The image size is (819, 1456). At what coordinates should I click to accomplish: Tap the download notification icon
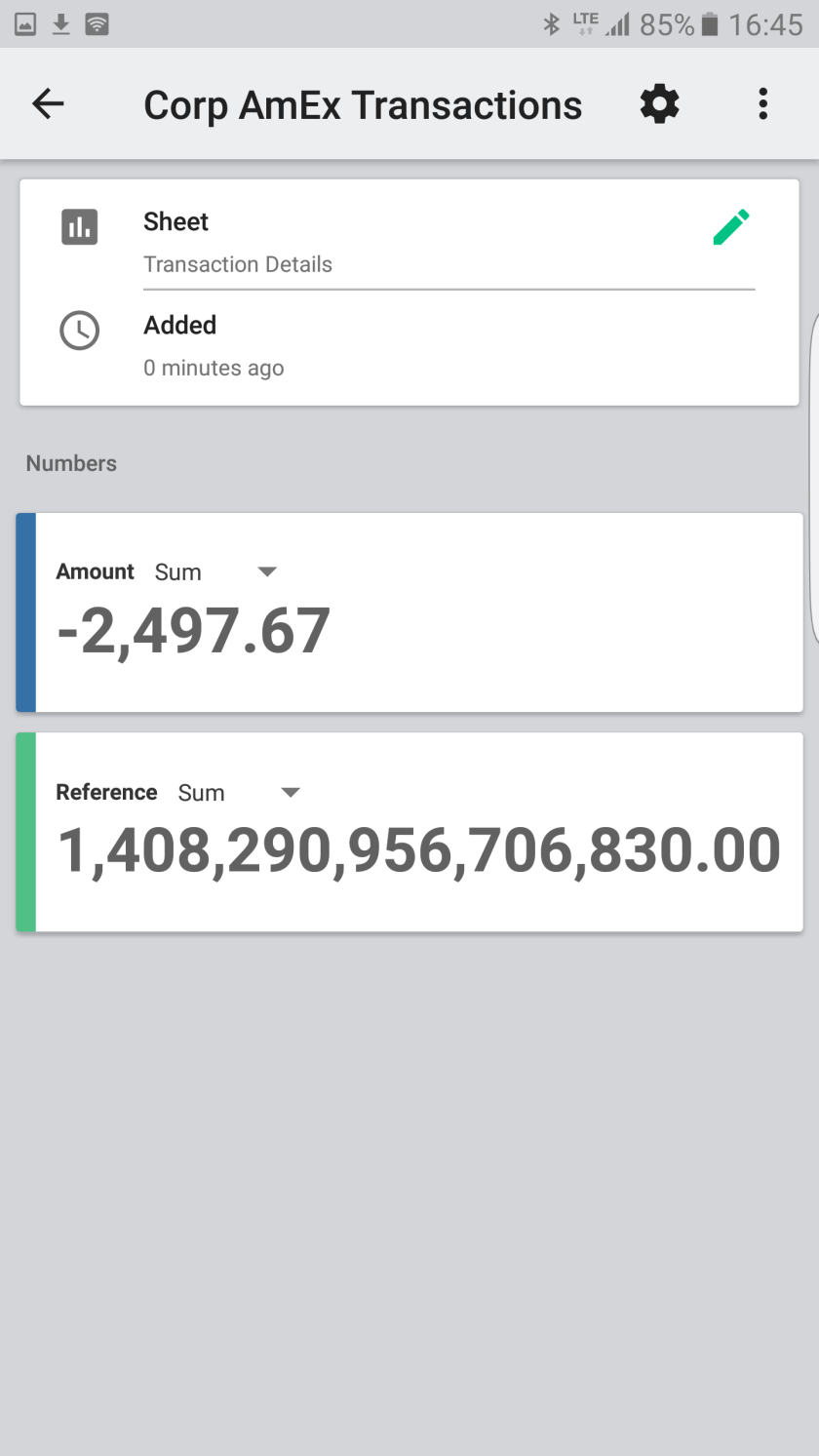[x=60, y=23]
